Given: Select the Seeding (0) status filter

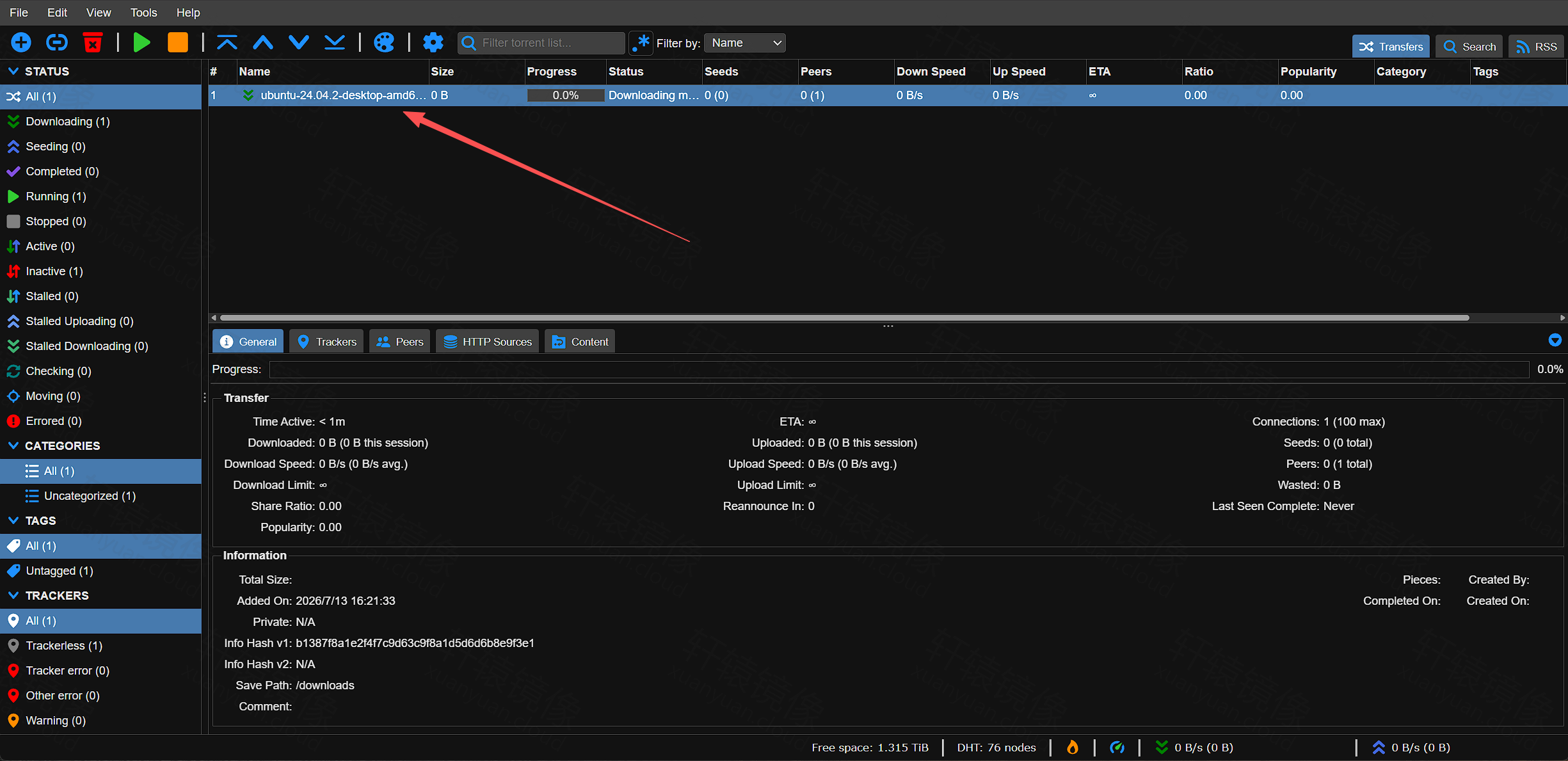Looking at the screenshot, I should pos(100,147).
